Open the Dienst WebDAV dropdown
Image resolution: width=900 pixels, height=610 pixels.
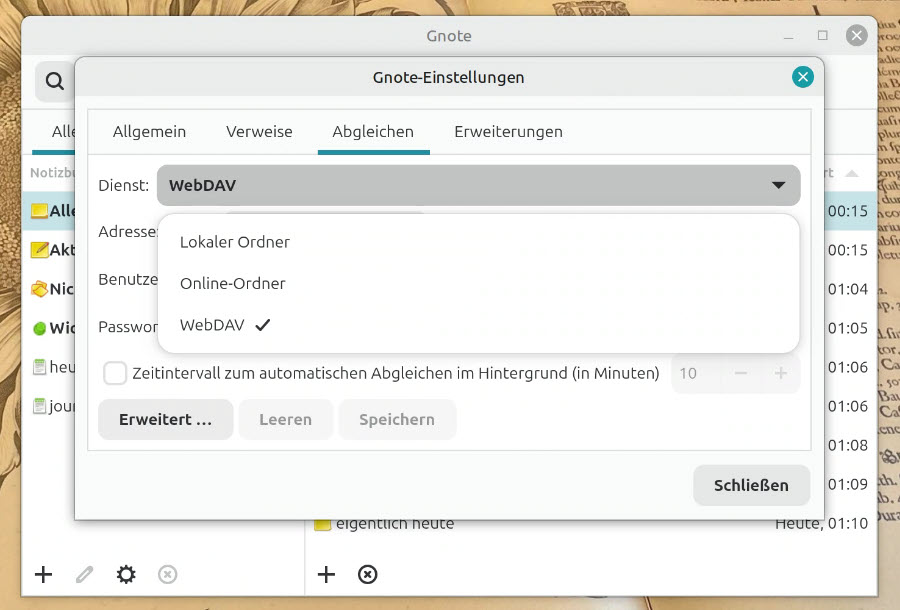(x=479, y=185)
